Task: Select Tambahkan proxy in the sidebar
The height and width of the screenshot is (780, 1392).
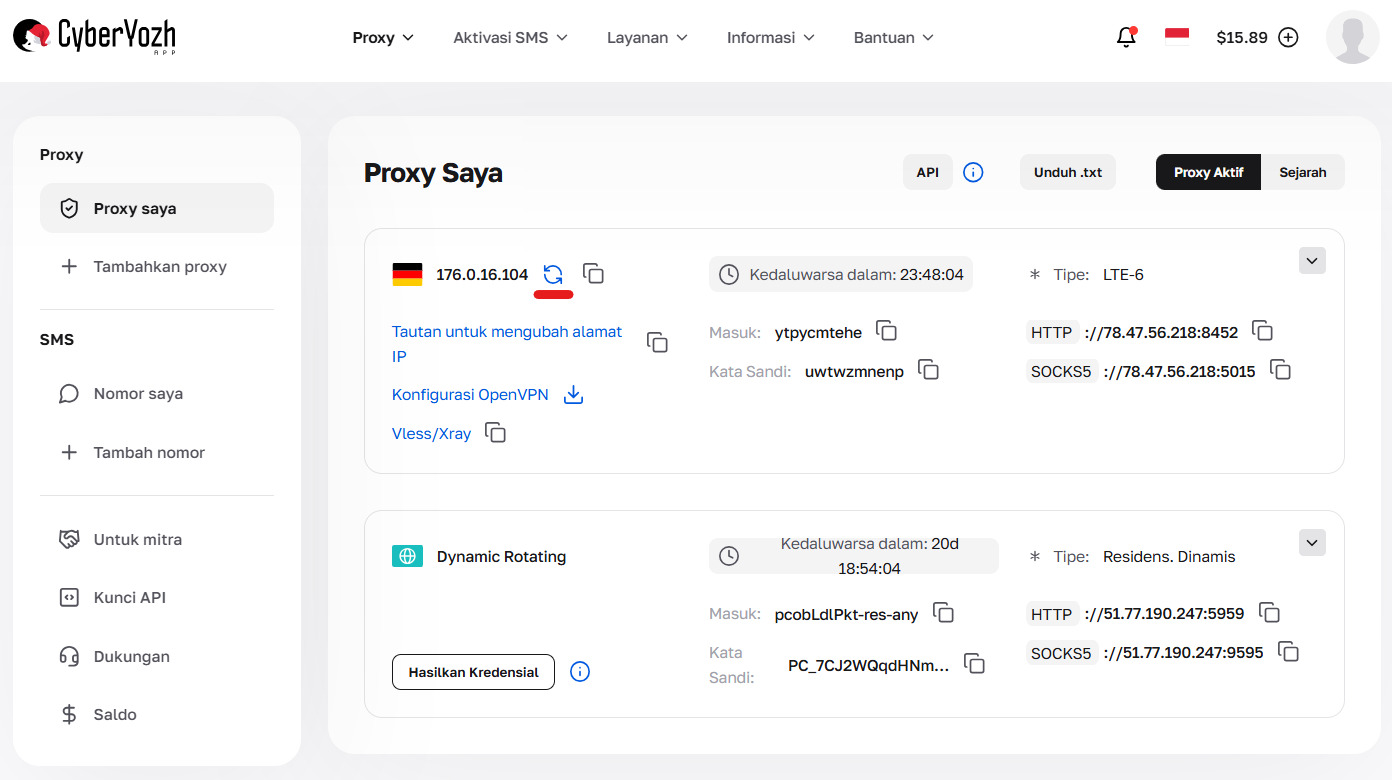Action: pyautogui.click(x=160, y=266)
